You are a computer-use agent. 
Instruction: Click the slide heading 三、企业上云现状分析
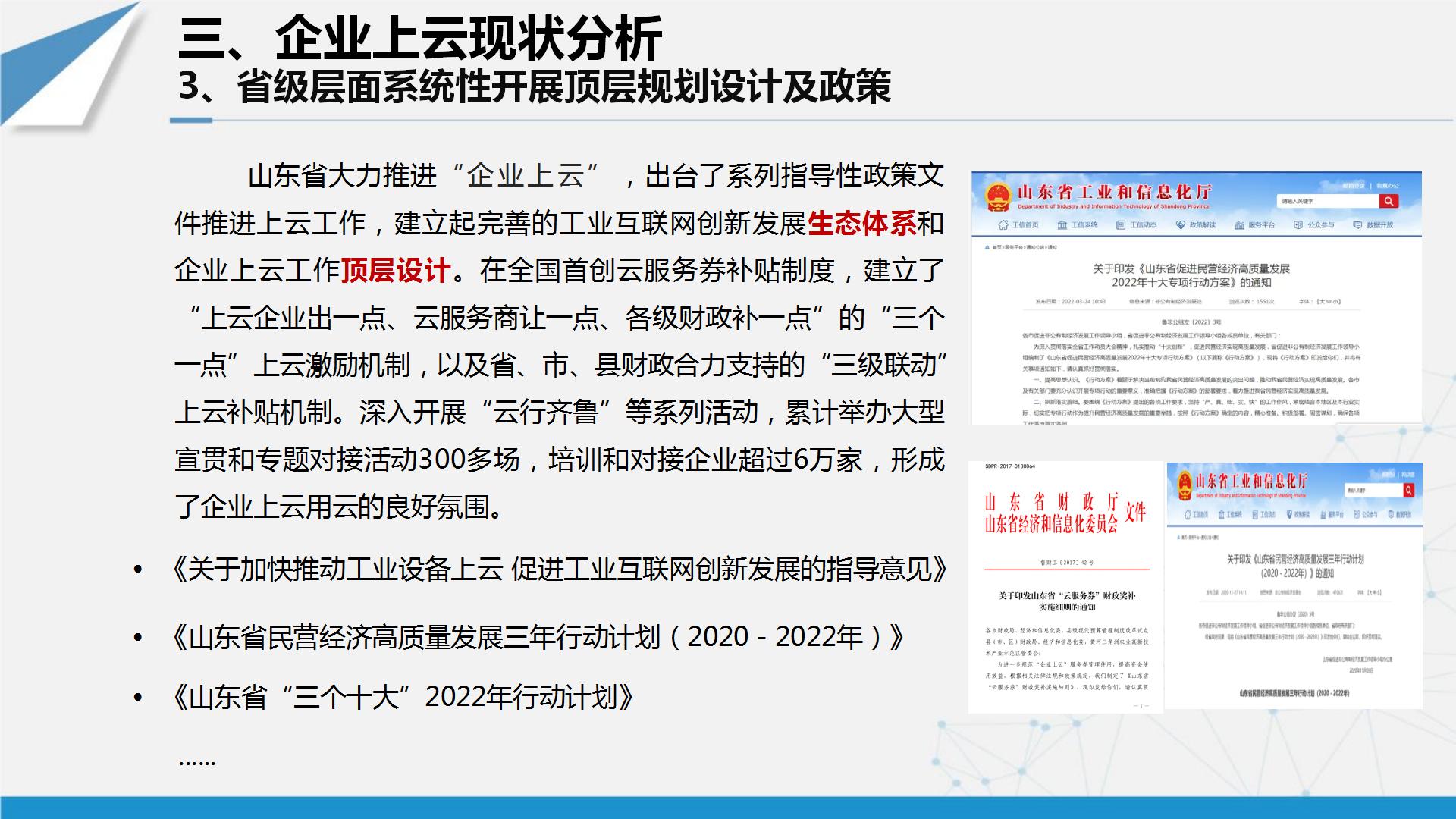pos(420,37)
